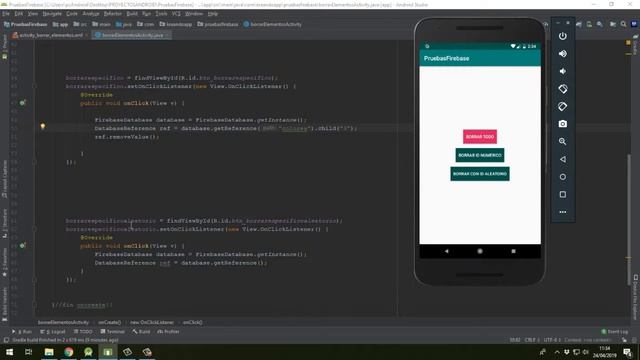Viewport: 640px width, 360px height.
Task: Tap the phone's on-screen back navigation button
Action: coord(446,251)
